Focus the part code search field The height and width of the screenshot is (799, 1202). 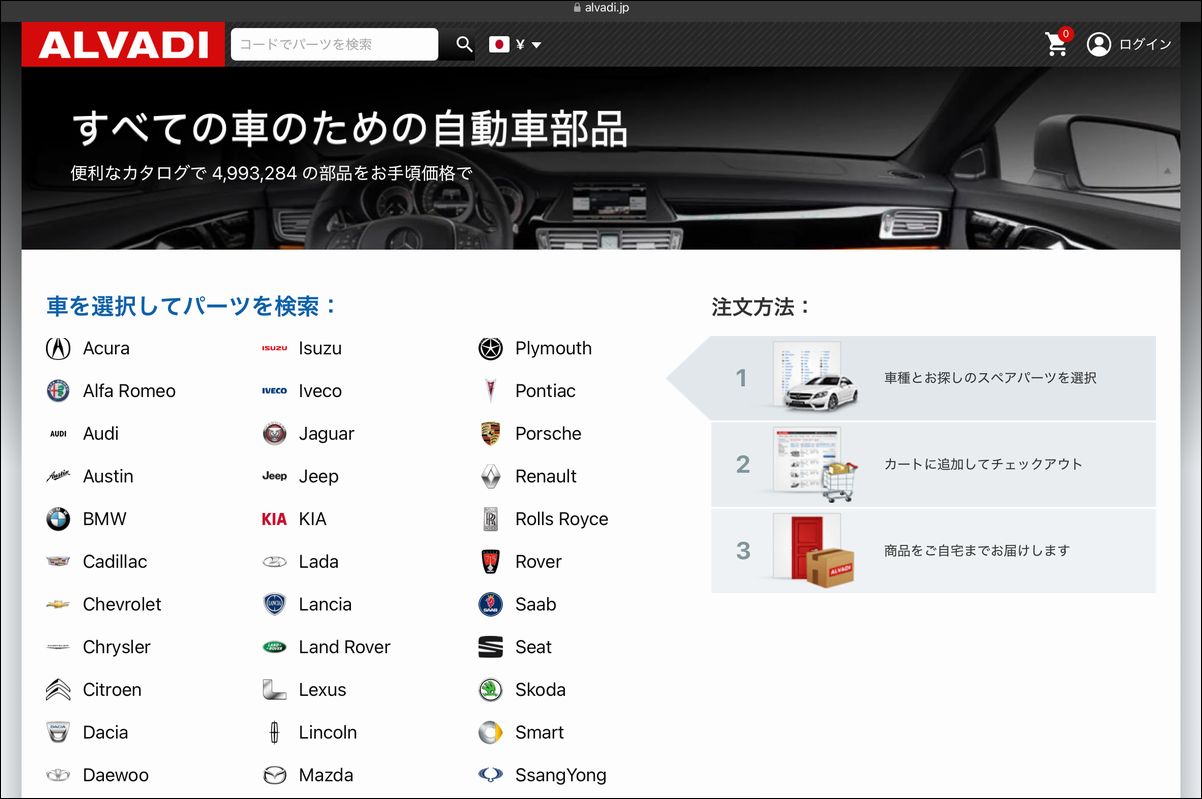pyautogui.click(x=334, y=44)
